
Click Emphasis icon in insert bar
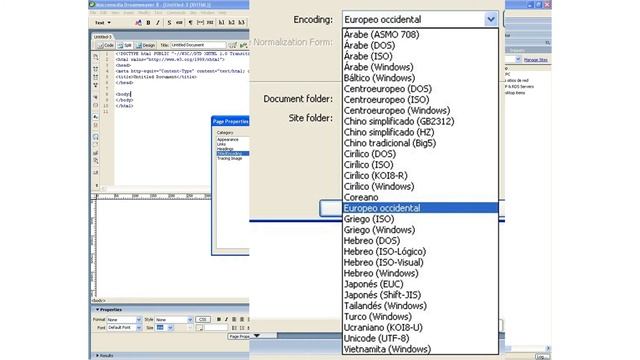click(x=179, y=23)
